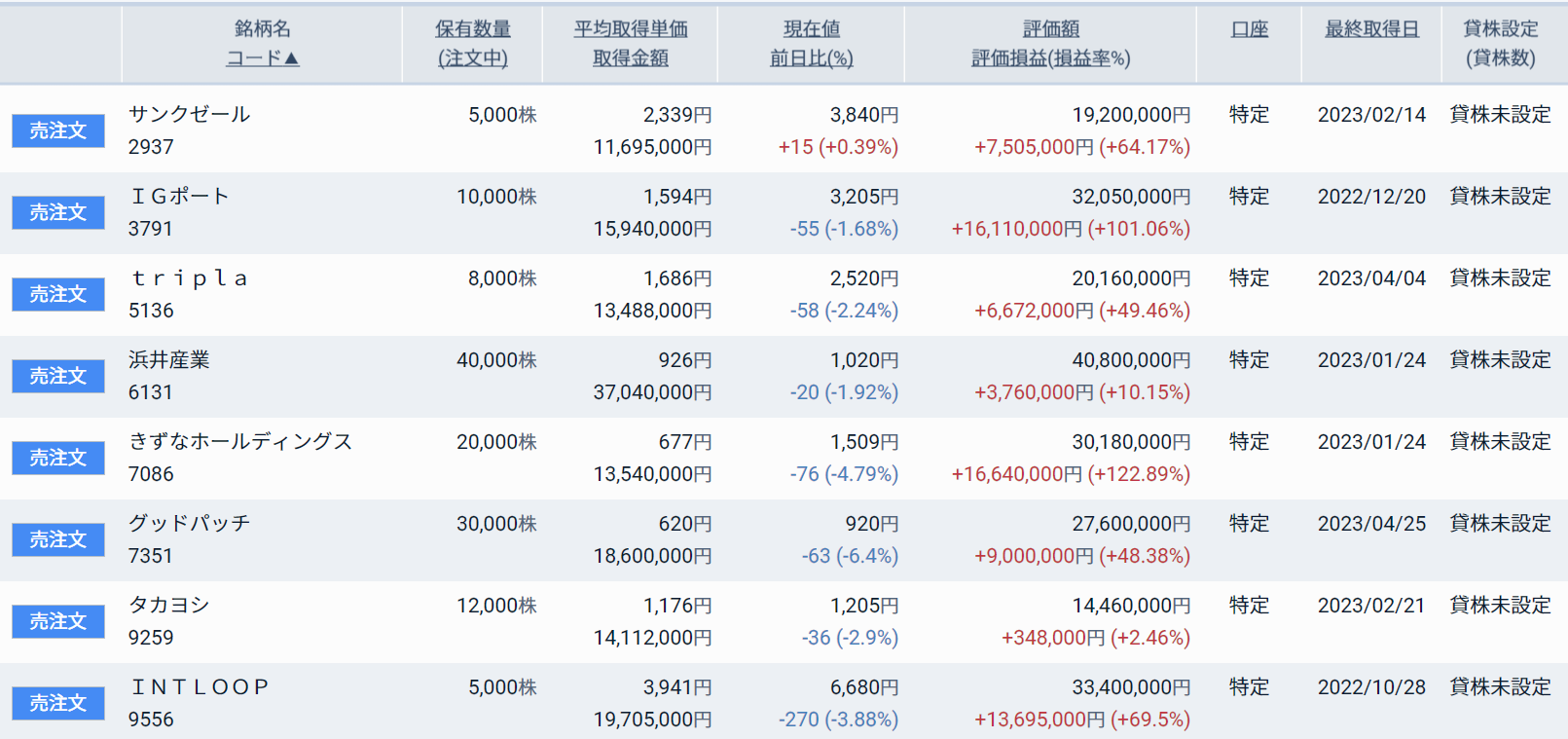Click average price 3,941円
The height and width of the screenshot is (739, 1568).
[x=677, y=687]
